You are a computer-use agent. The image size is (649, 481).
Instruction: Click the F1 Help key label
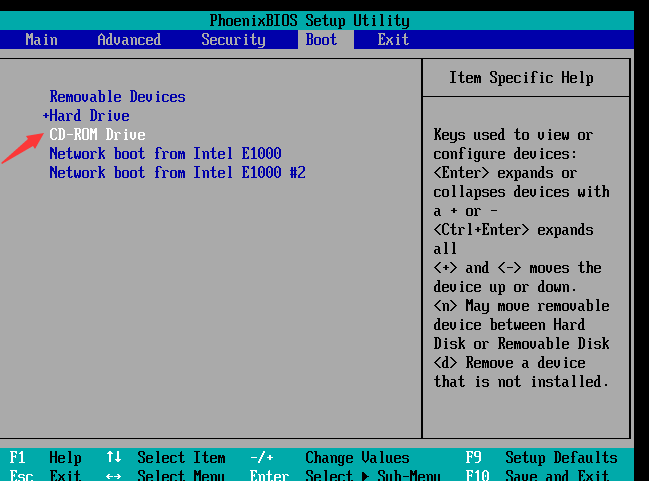[45, 458]
